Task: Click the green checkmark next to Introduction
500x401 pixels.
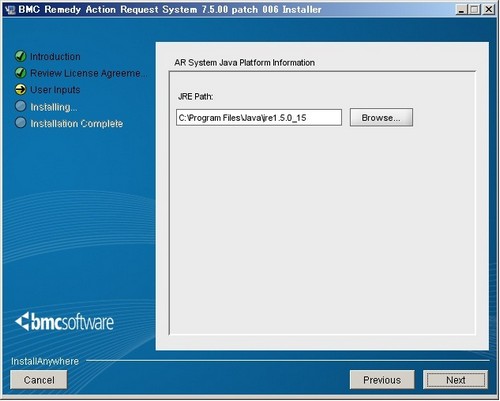Action: coord(20,56)
